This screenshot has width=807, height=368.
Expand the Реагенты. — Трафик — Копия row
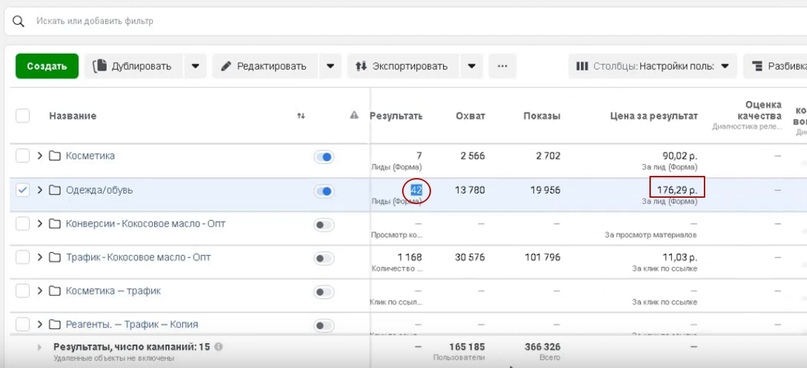click(x=40, y=325)
